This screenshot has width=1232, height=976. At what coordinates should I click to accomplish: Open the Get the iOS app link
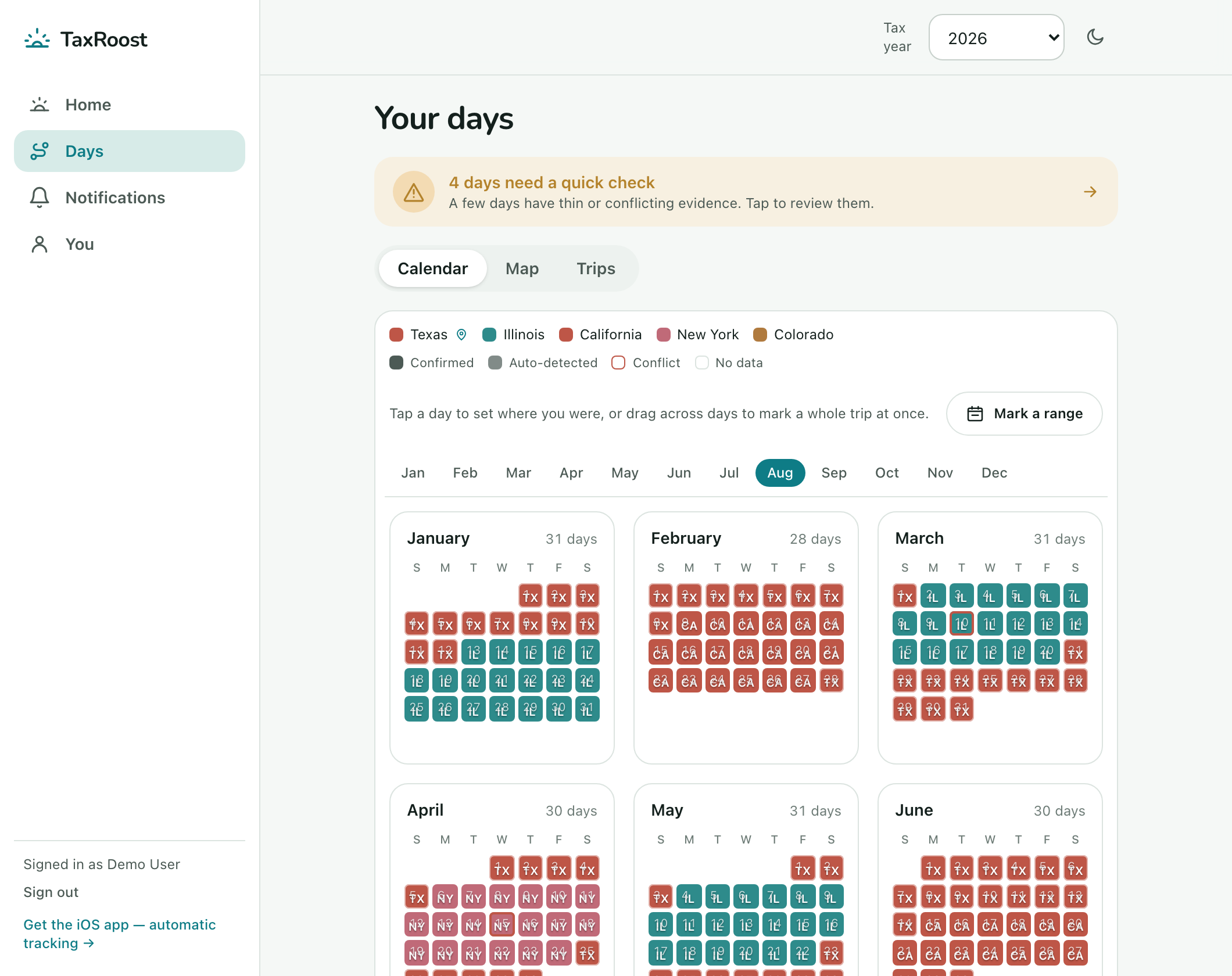[x=119, y=934]
